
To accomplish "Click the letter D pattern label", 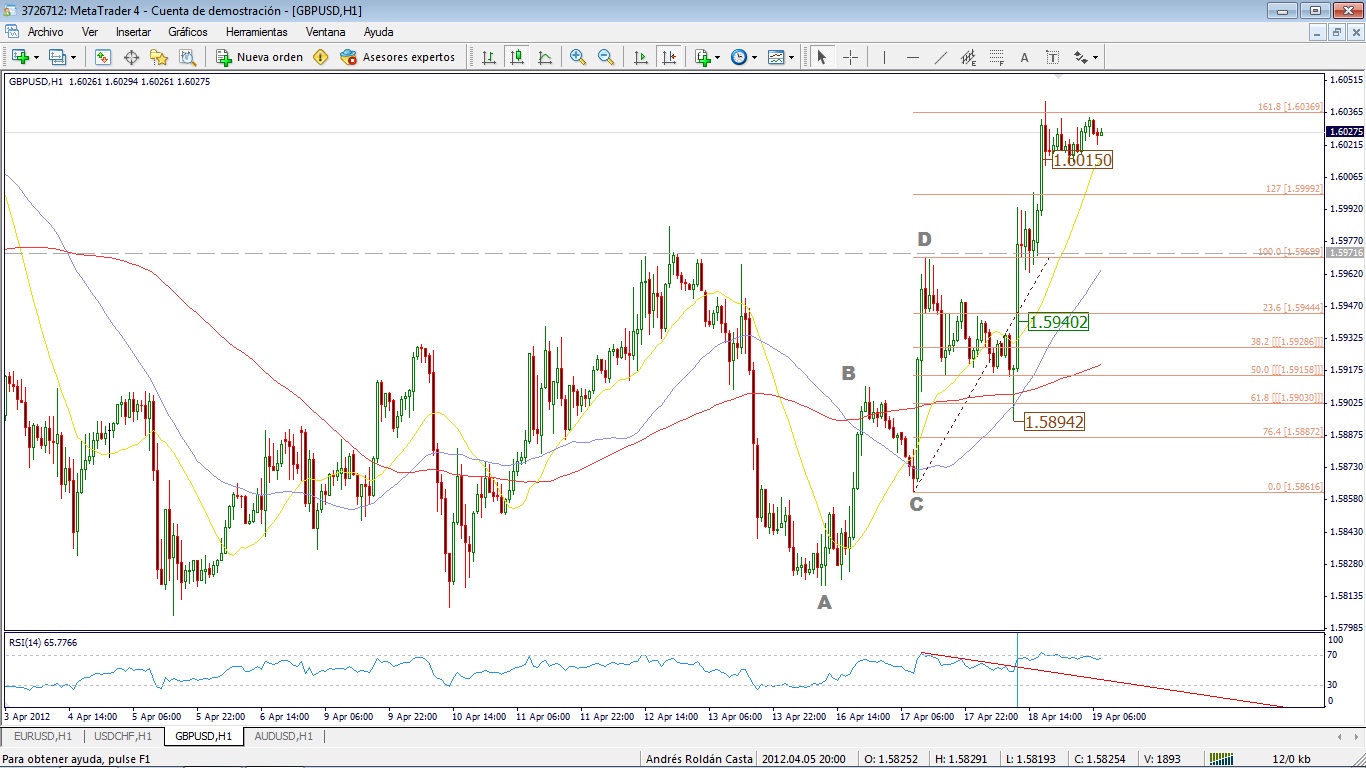I will click(925, 239).
